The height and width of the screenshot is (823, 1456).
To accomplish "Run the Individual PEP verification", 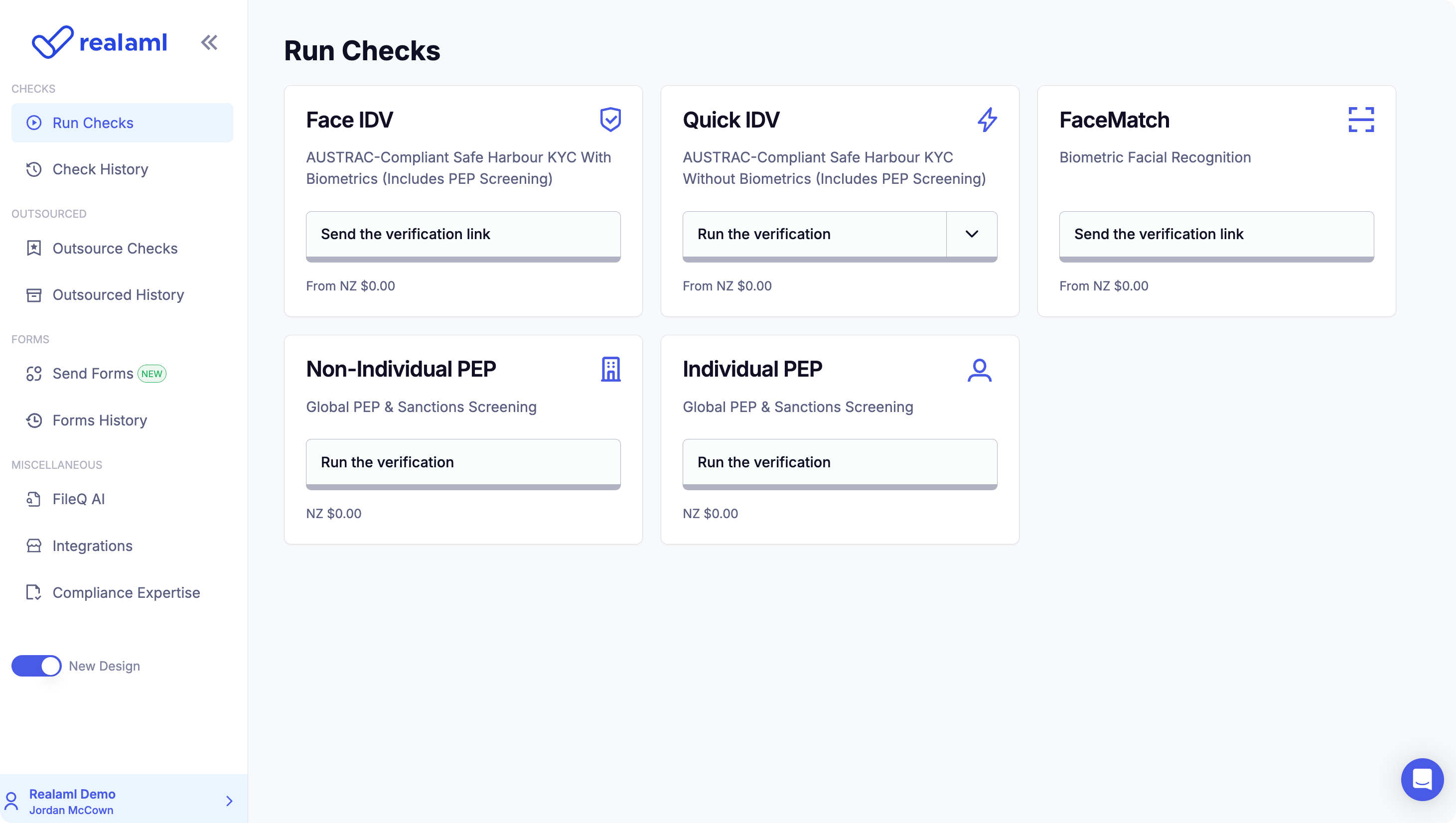I will 839,462.
